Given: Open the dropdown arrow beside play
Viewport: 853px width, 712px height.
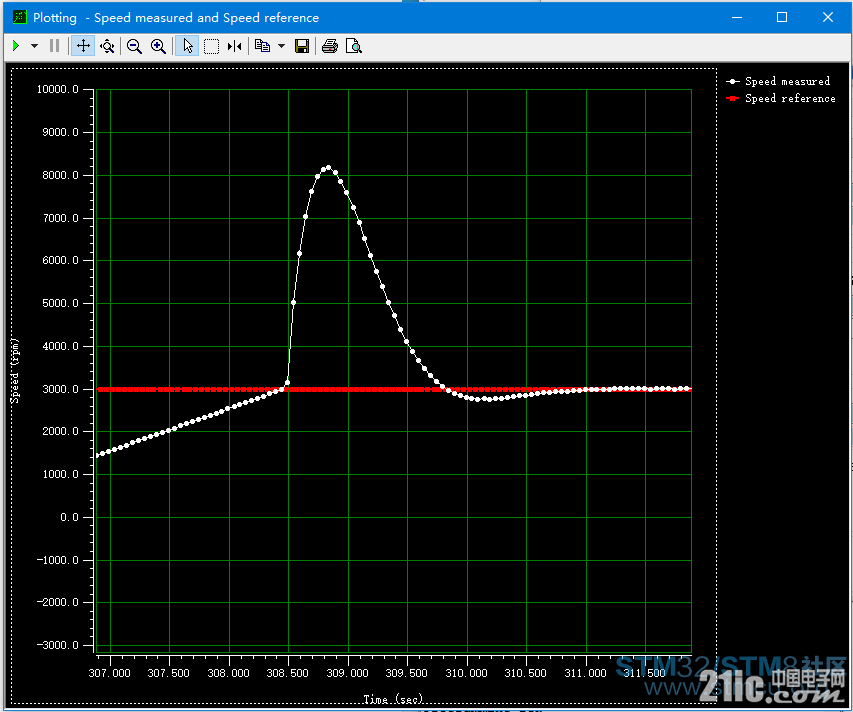Looking at the screenshot, I should (x=34, y=46).
